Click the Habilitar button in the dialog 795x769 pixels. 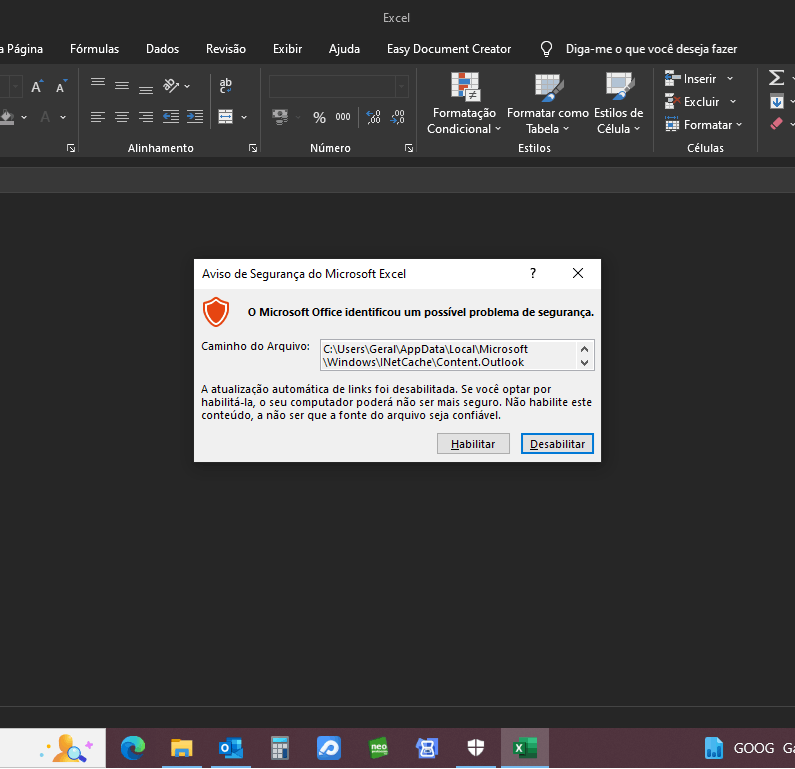473,444
